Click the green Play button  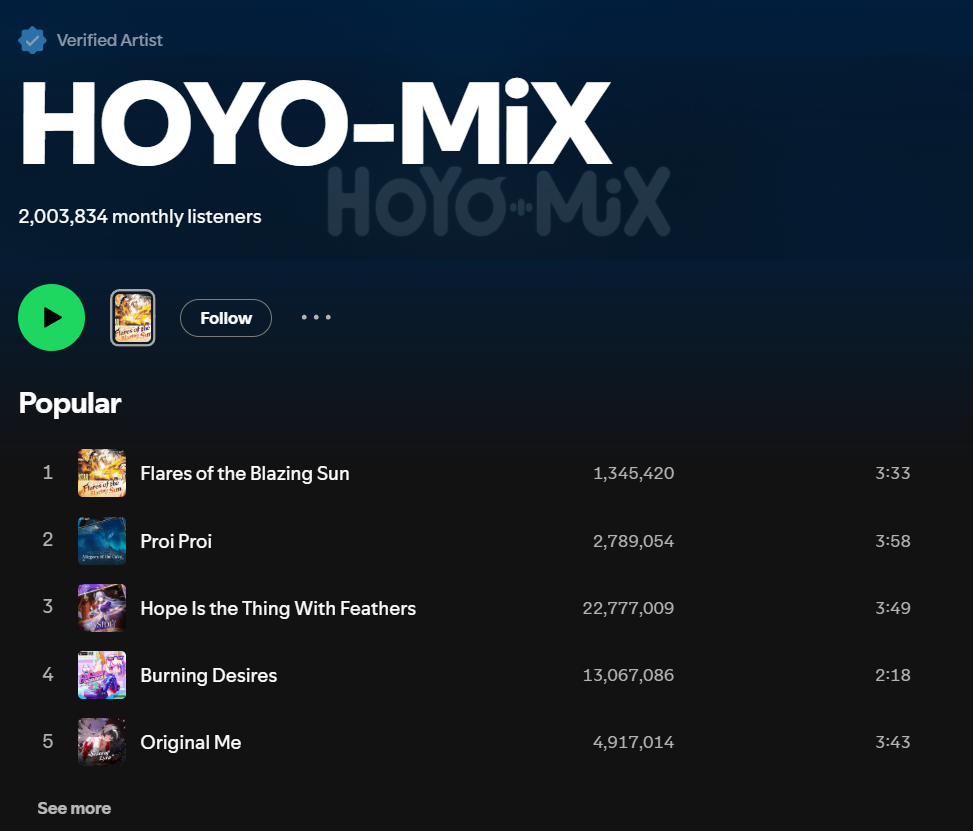tap(52, 318)
